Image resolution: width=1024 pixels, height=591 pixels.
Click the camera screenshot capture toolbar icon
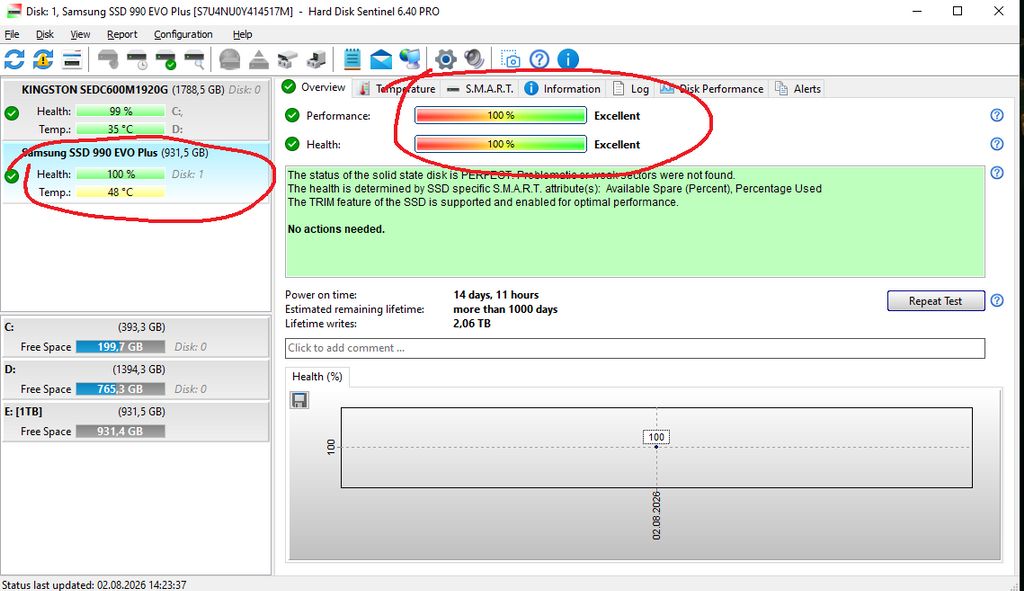point(510,59)
